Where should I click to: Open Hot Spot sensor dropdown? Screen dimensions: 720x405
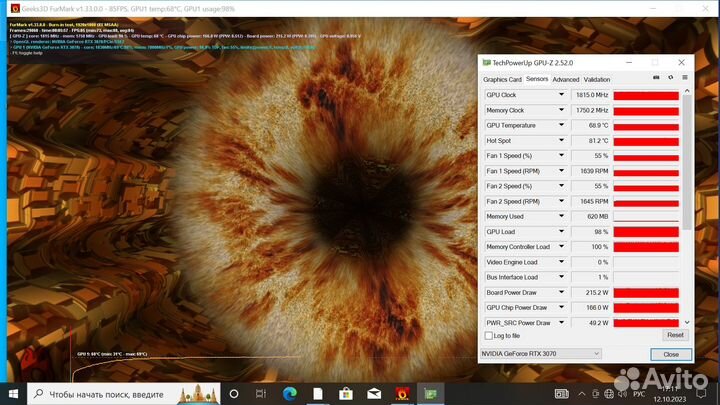pyautogui.click(x=561, y=141)
